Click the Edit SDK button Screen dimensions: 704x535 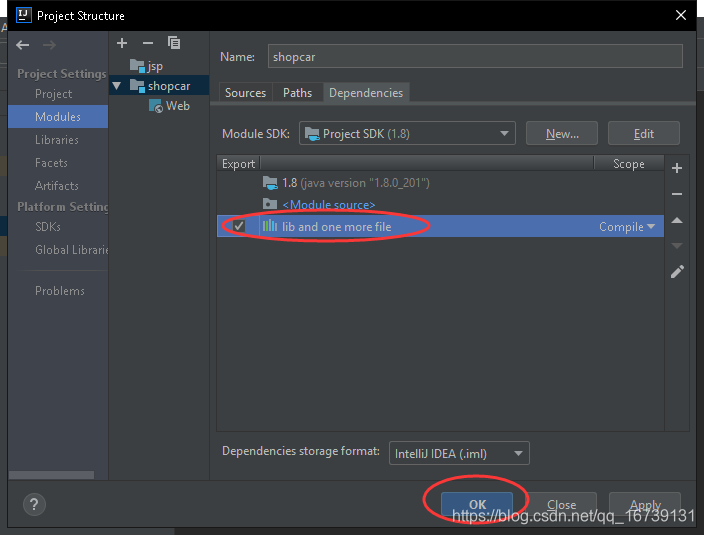click(643, 133)
